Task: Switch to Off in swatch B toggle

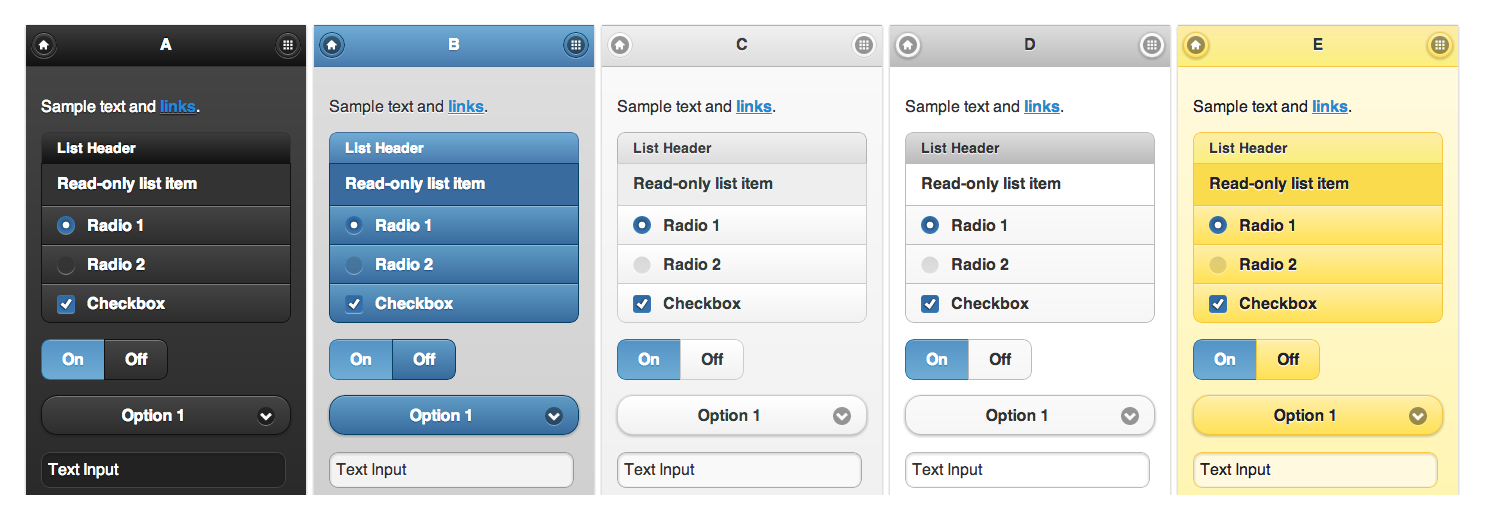Action: pyautogui.click(x=424, y=360)
